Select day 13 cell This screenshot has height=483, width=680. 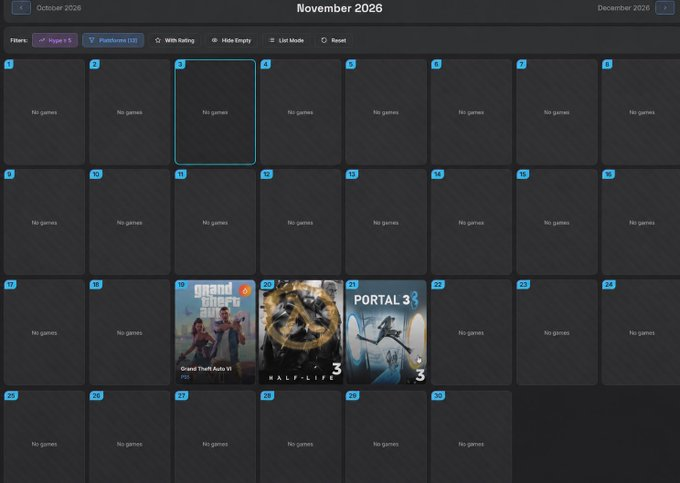click(x=386, y=222)
